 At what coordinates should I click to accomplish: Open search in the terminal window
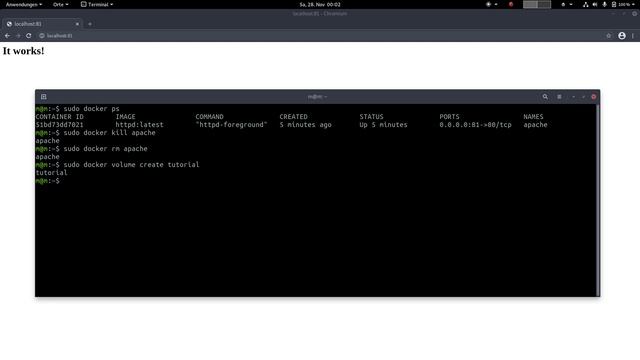[x=545, y=97]
